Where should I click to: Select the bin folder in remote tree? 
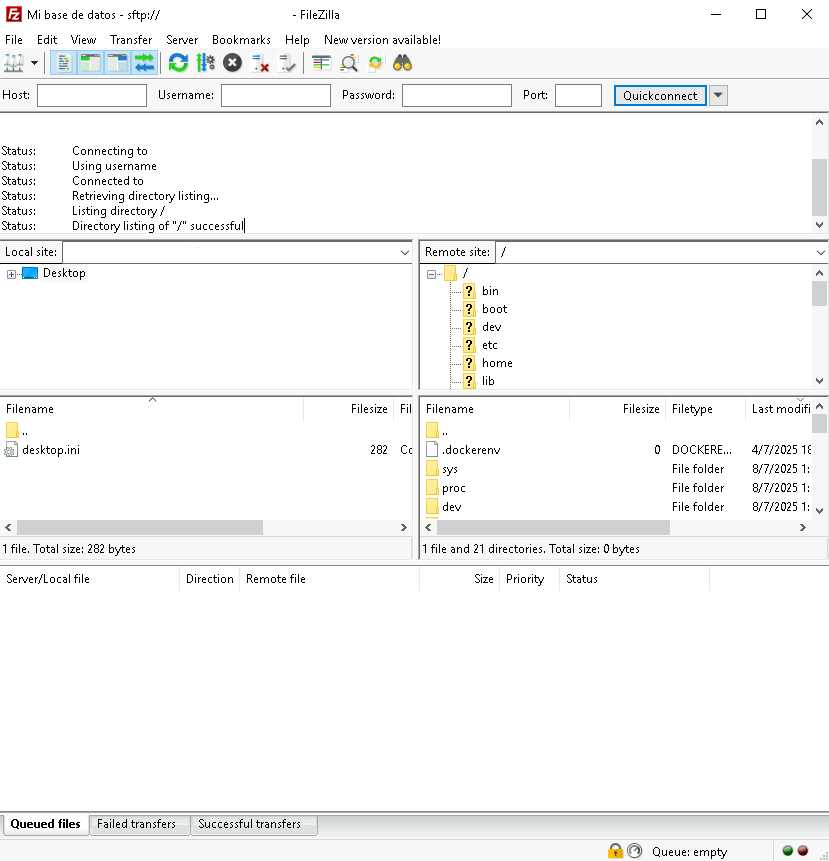490,291
